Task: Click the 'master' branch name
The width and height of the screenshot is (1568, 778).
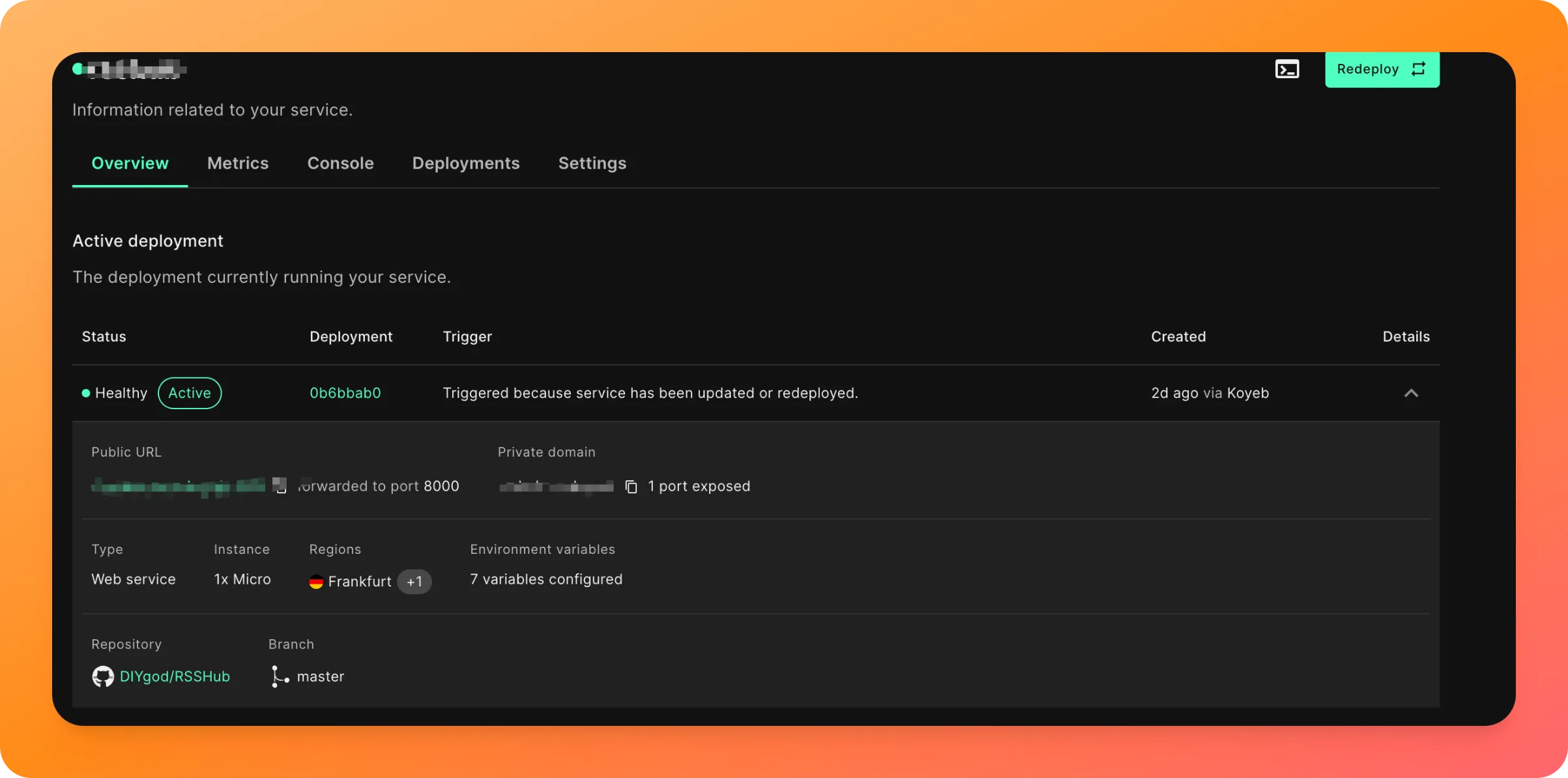Action: (x=321, y=676)
